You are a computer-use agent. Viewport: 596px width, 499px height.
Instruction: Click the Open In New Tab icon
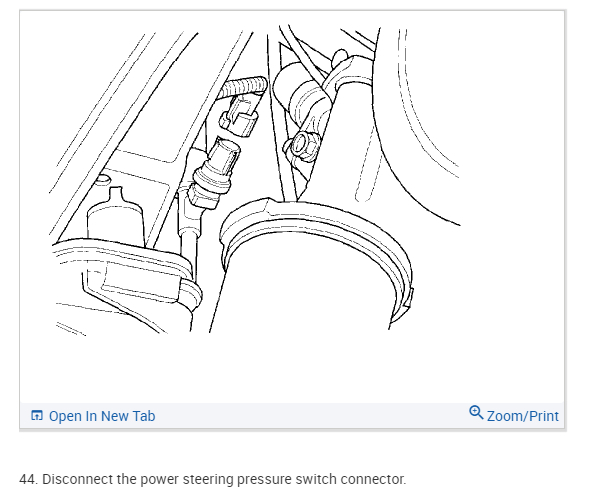[x=36, y=415]
